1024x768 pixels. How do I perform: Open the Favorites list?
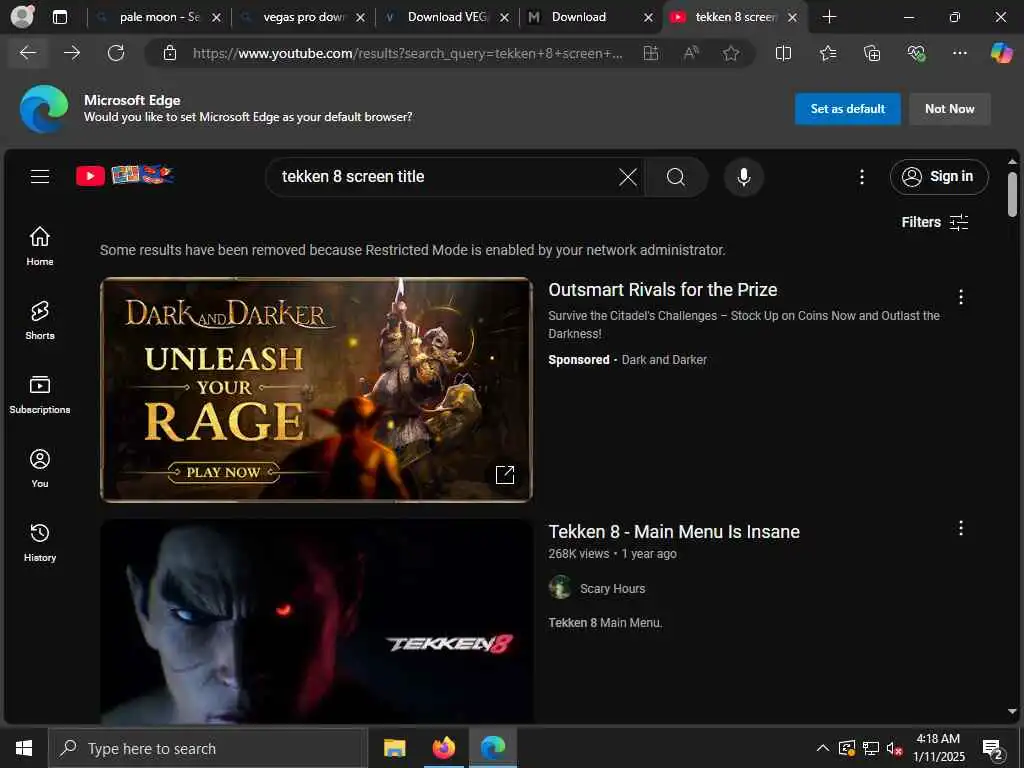(x=827, y=53)
